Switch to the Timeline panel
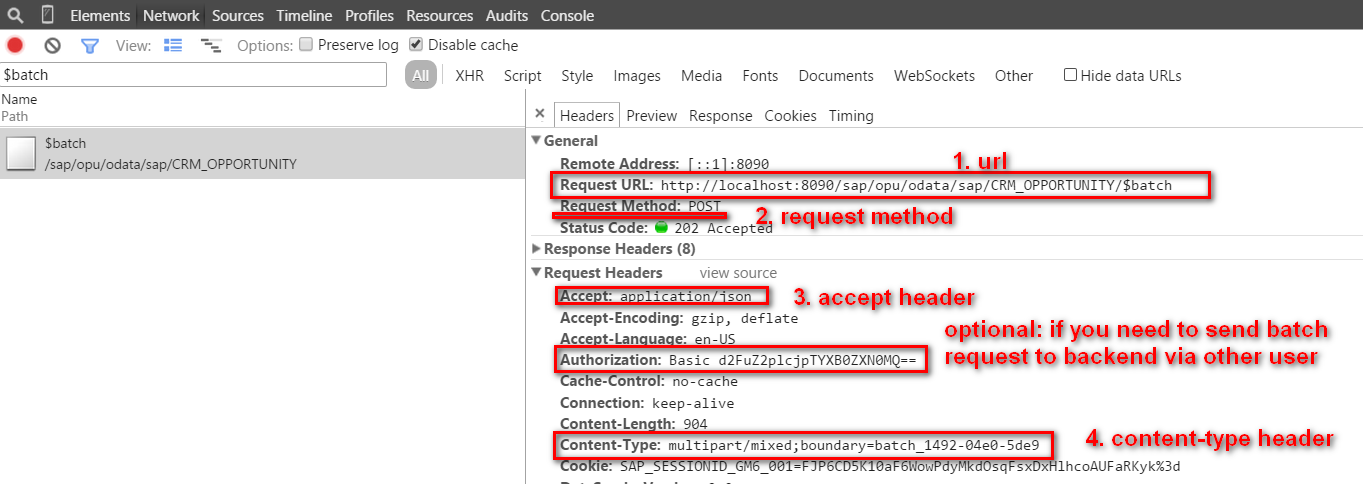 [x=304, y=16]
